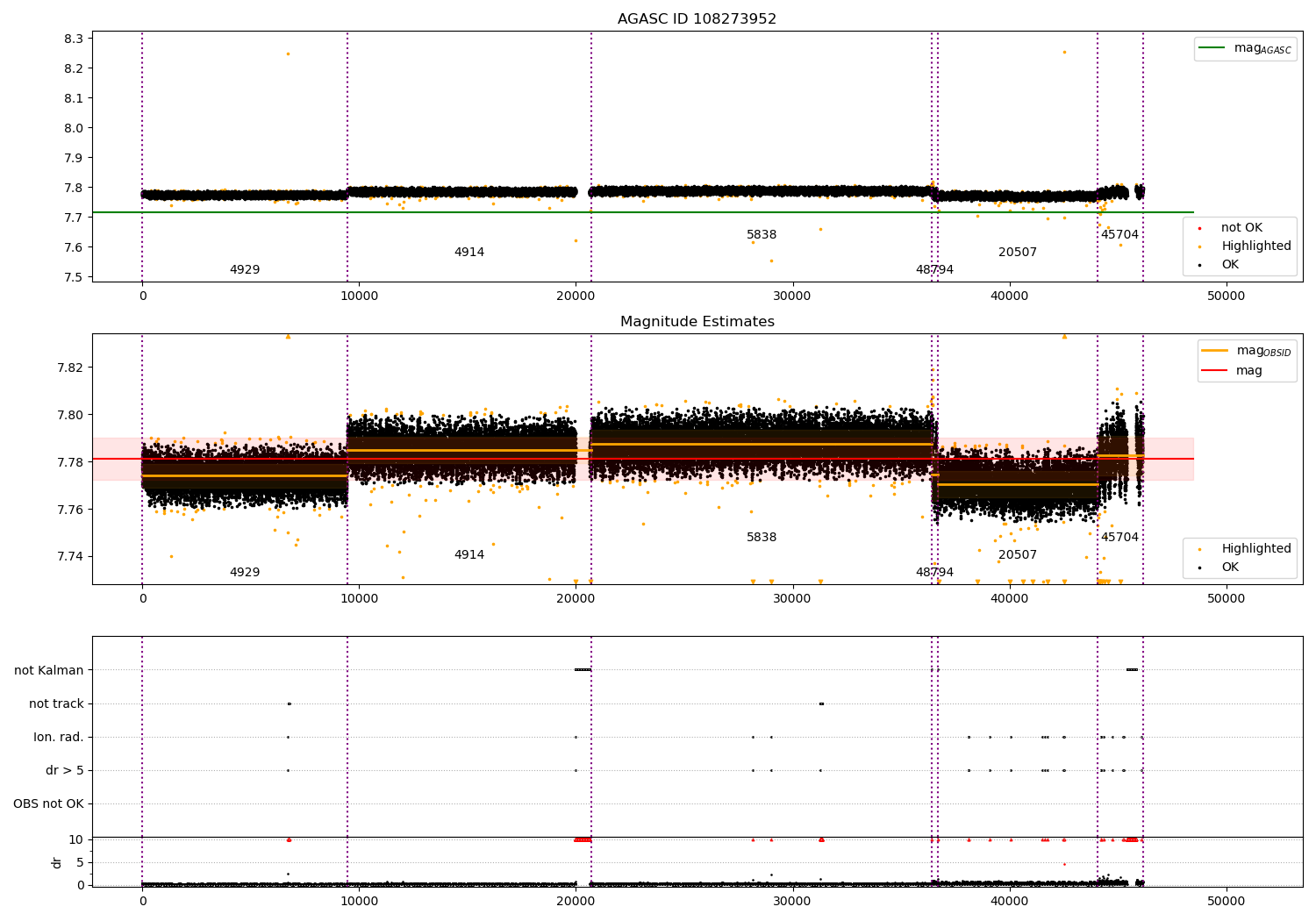The height and width of the screenshot is (921, 1316).
Task: Click obsid 4929 in Magnitude Estimates plot
Action: [245, 573]
